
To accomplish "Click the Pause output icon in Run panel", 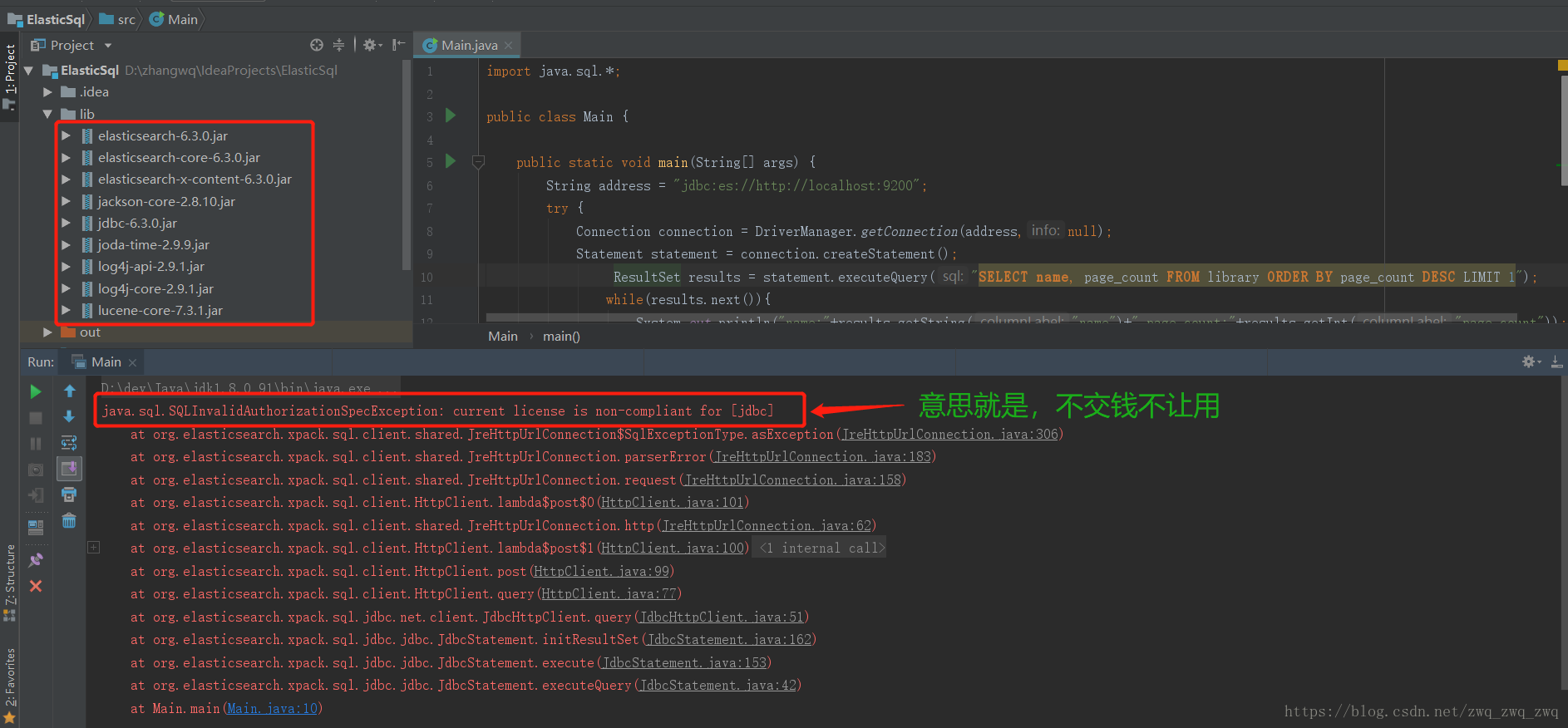I will click(x=36, y=444).
